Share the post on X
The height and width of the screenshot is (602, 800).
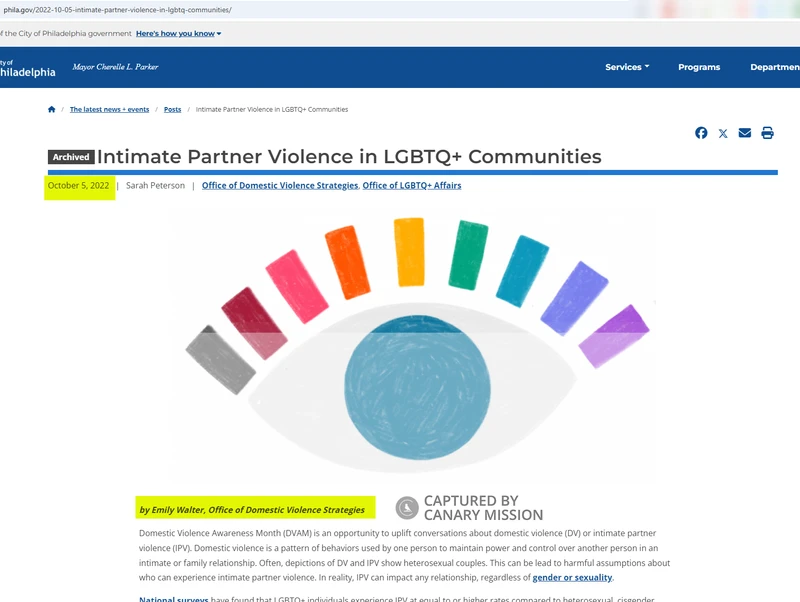pos(723,133)
